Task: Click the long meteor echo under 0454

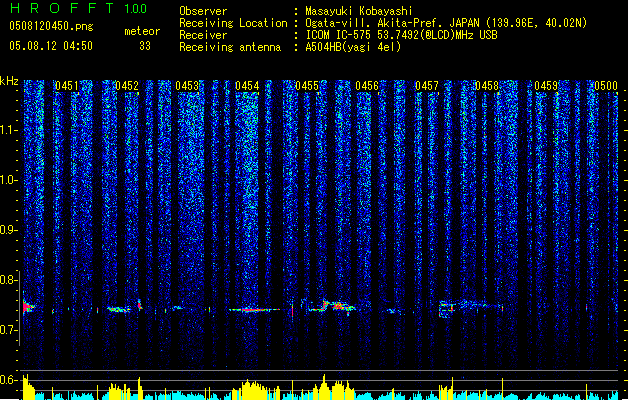Action: coord(255,310)
